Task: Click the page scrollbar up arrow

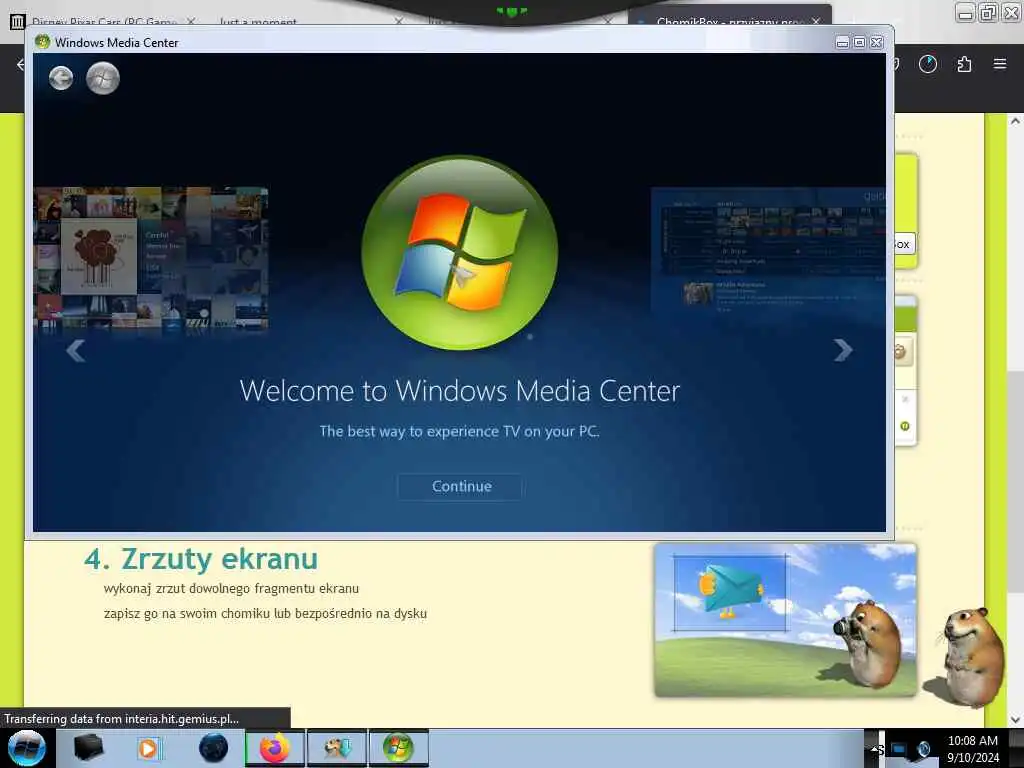Action: [x=1014, y=121]
